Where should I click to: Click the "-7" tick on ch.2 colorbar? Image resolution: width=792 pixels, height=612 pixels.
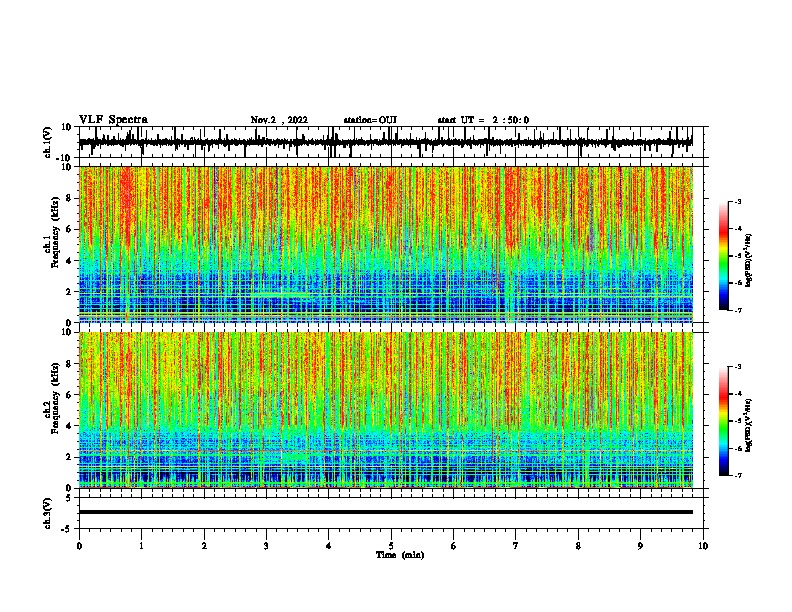[738, 475]
